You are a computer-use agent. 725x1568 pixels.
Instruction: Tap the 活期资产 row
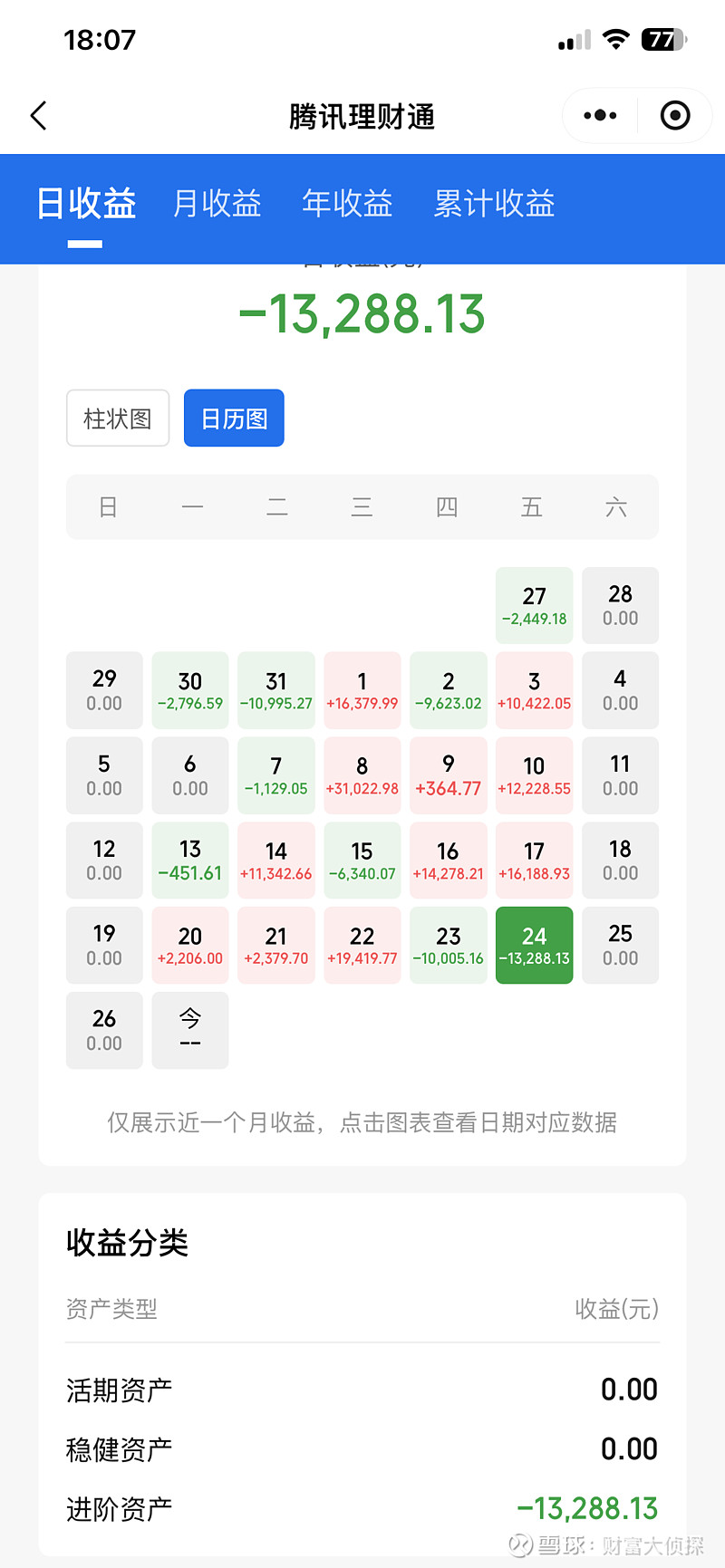click(x=362, y=1390)
